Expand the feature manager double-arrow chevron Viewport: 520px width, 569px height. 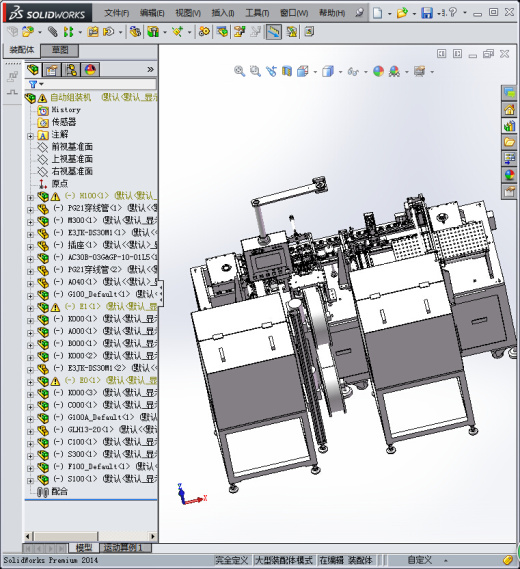pyautogui.click(x=150, y=69)
